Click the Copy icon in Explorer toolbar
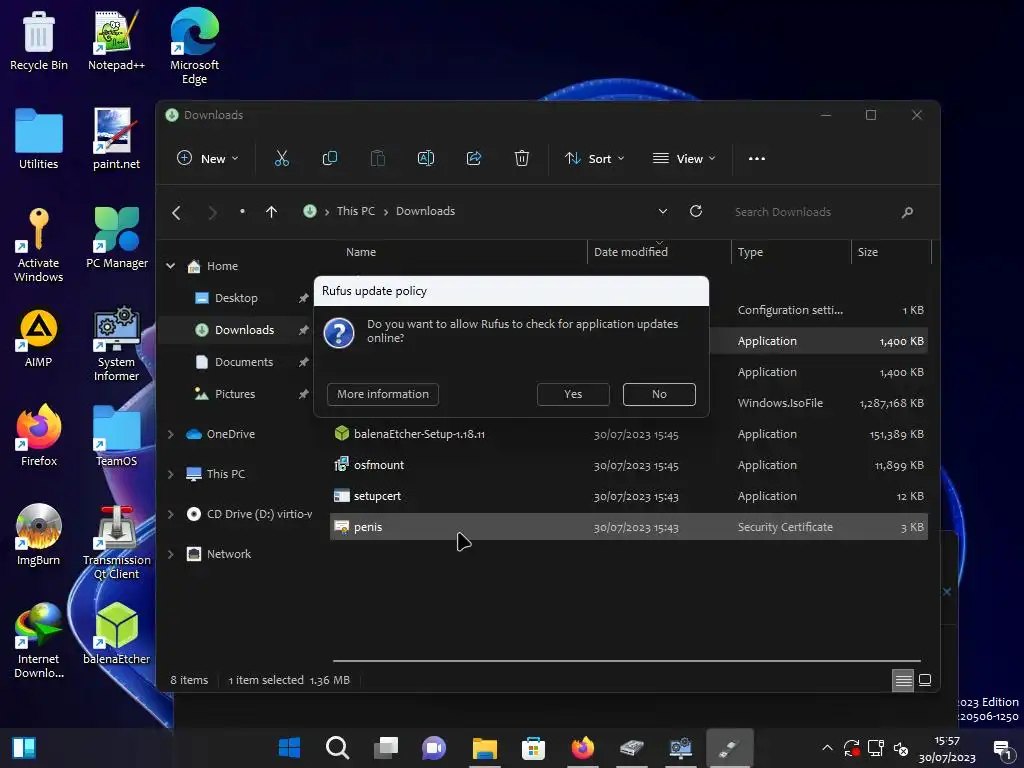The width and height of the screenshot is (1024, 768). [x=330, y=158]
